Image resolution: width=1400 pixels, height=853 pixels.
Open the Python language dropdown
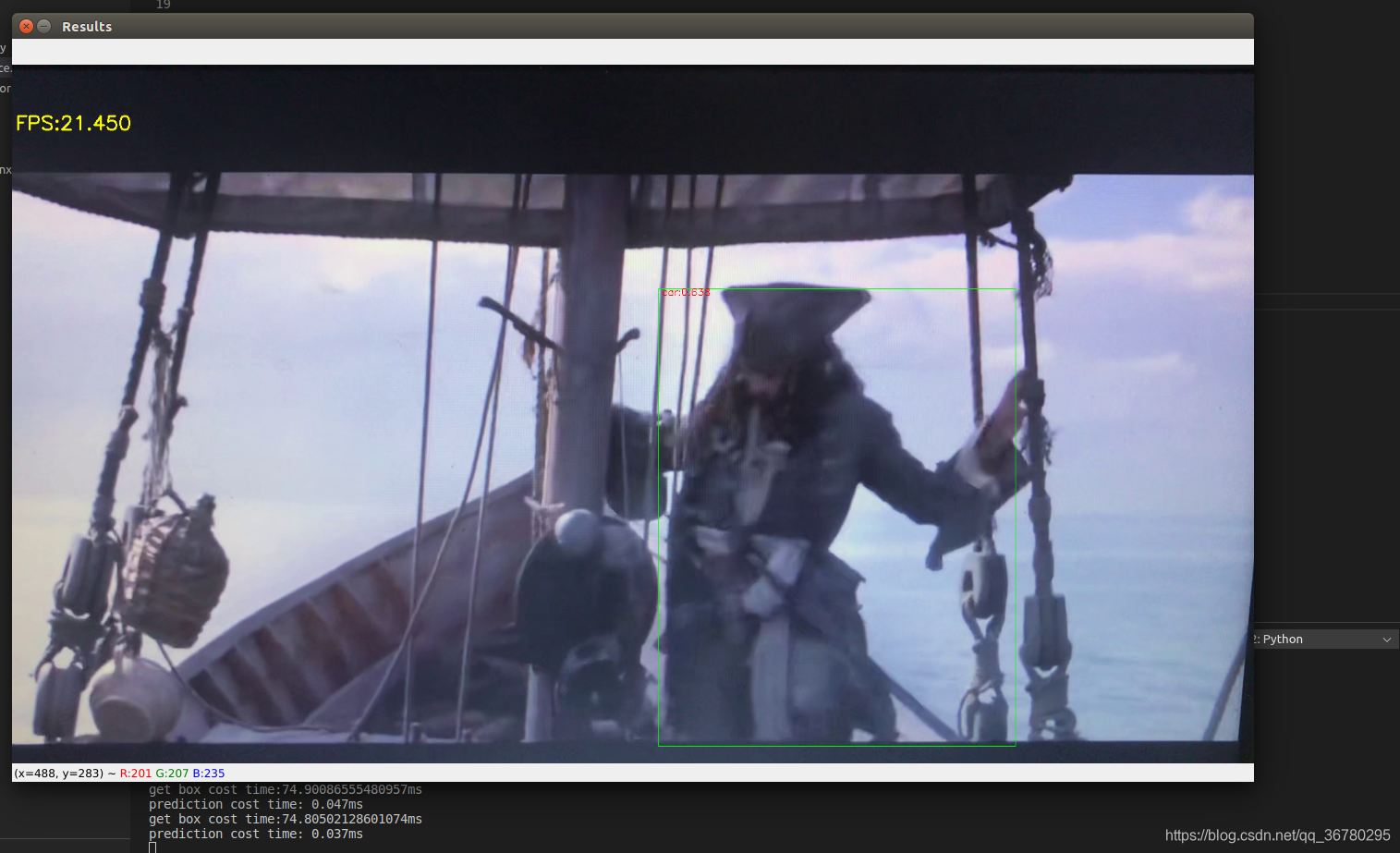[x=1325, y=640]
